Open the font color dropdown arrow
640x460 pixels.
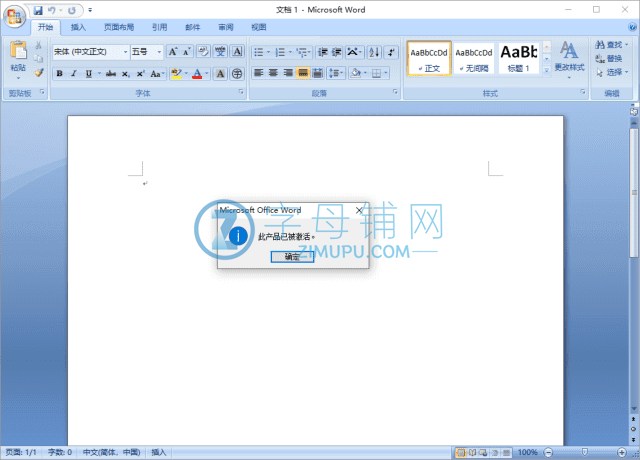click(207, 74)
